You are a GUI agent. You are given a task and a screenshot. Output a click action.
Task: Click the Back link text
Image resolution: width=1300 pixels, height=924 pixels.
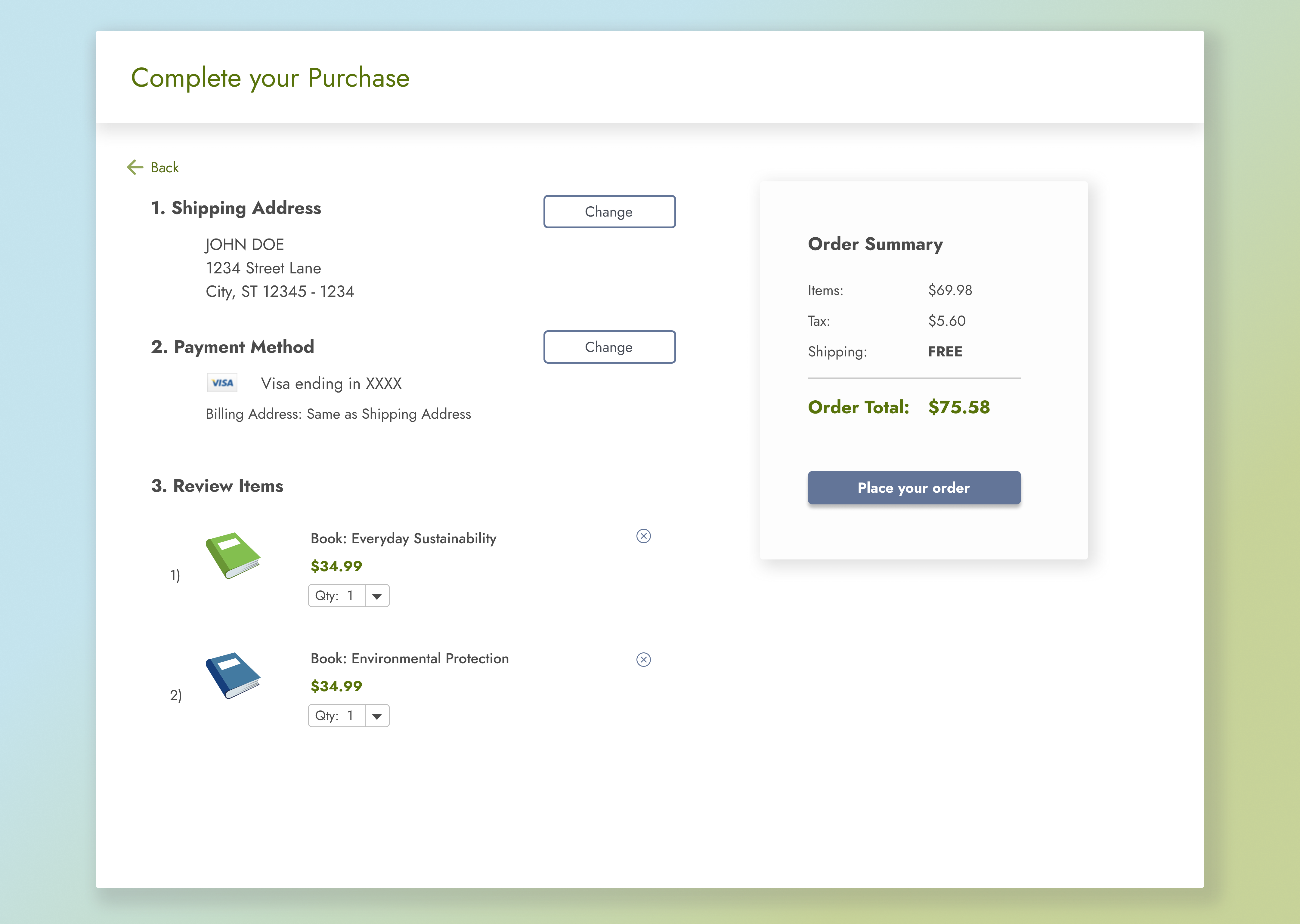165,168
